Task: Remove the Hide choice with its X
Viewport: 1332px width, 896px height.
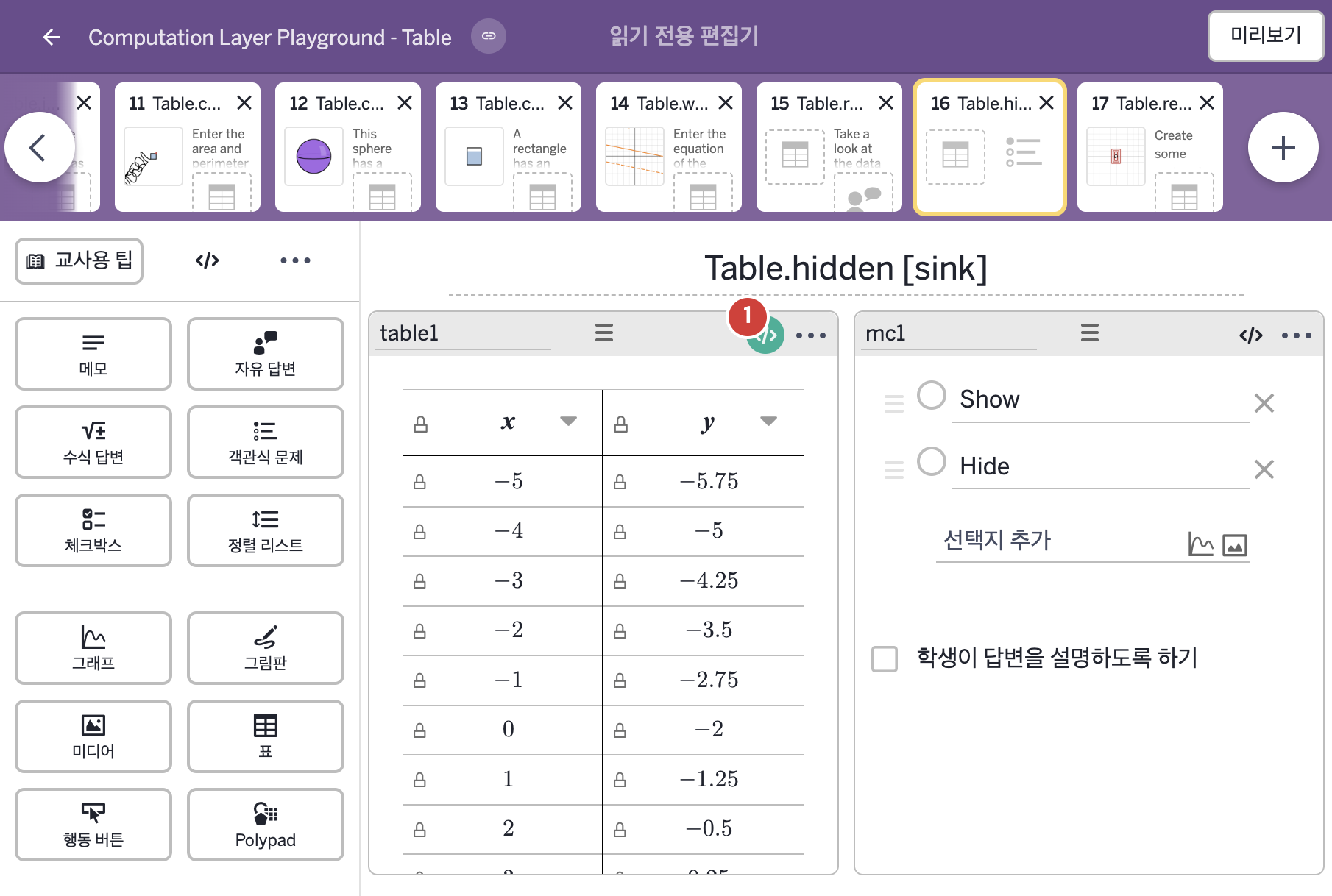Action: pos(1264,469)
